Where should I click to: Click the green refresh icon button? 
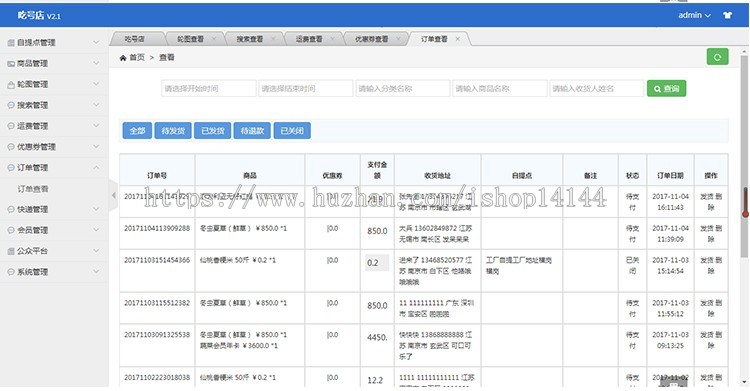[717, 57]
